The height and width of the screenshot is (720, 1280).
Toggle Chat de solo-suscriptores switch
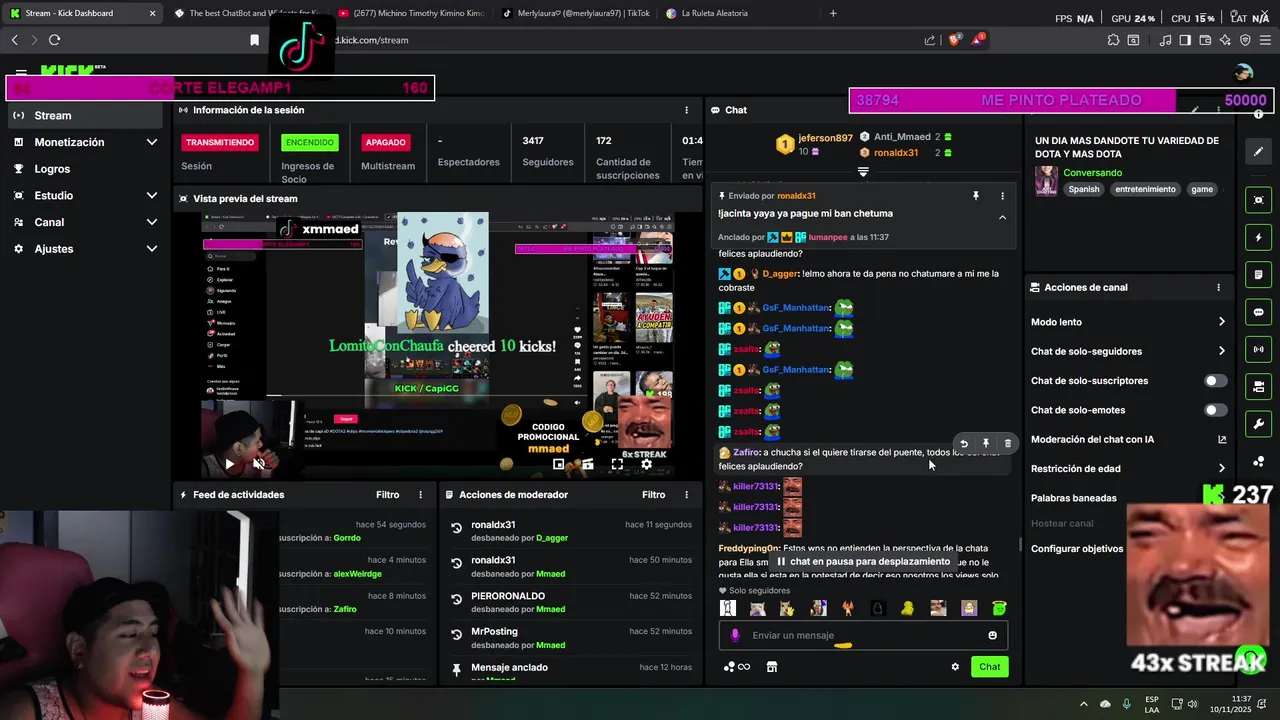coord(1215,381)
